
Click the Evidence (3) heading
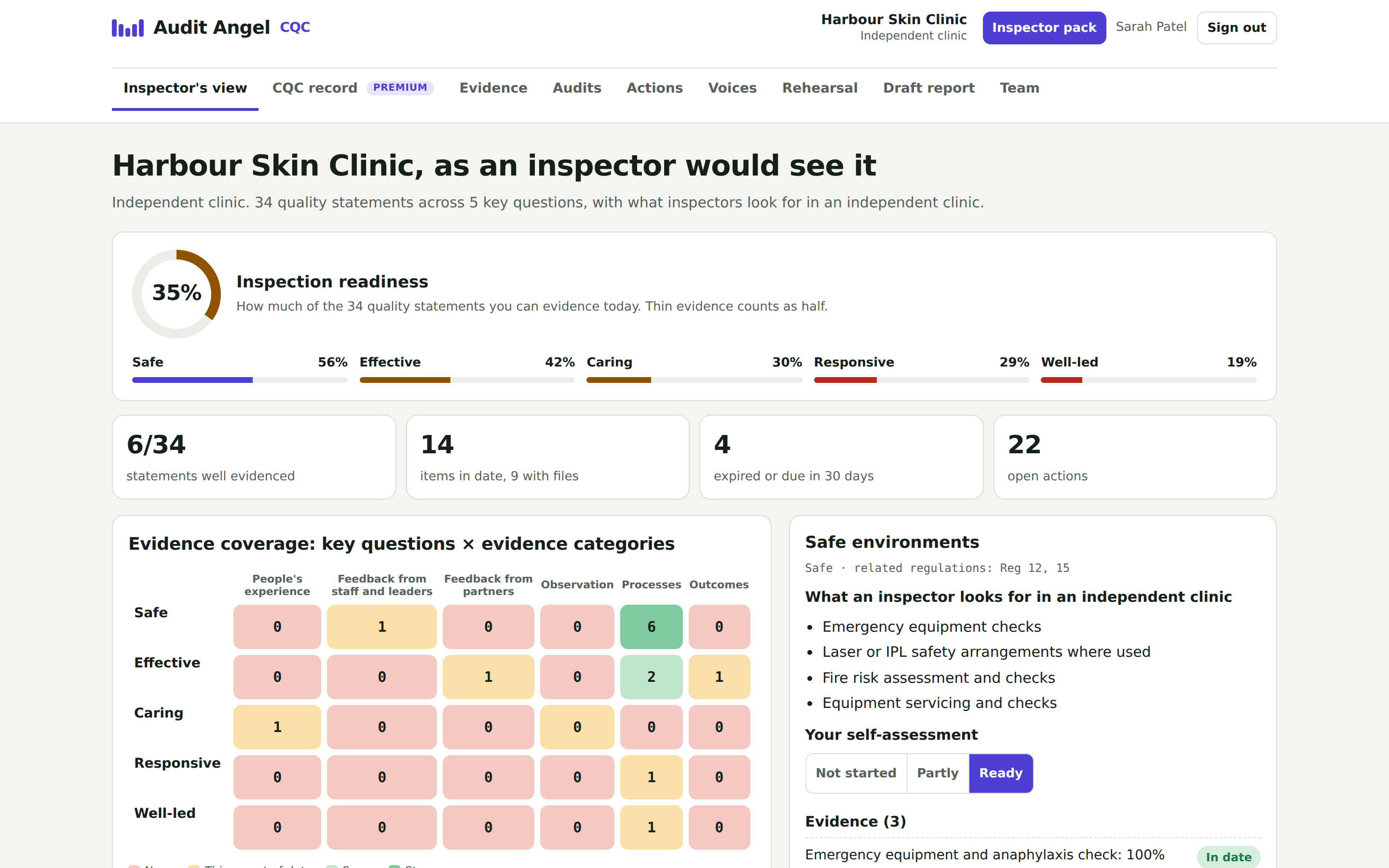[x=855, y=822]
